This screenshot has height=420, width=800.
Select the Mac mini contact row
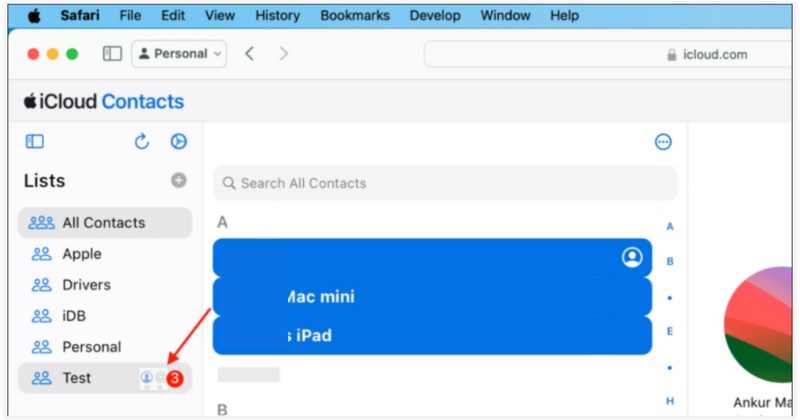pyautogui.click(x=432, y=297)
